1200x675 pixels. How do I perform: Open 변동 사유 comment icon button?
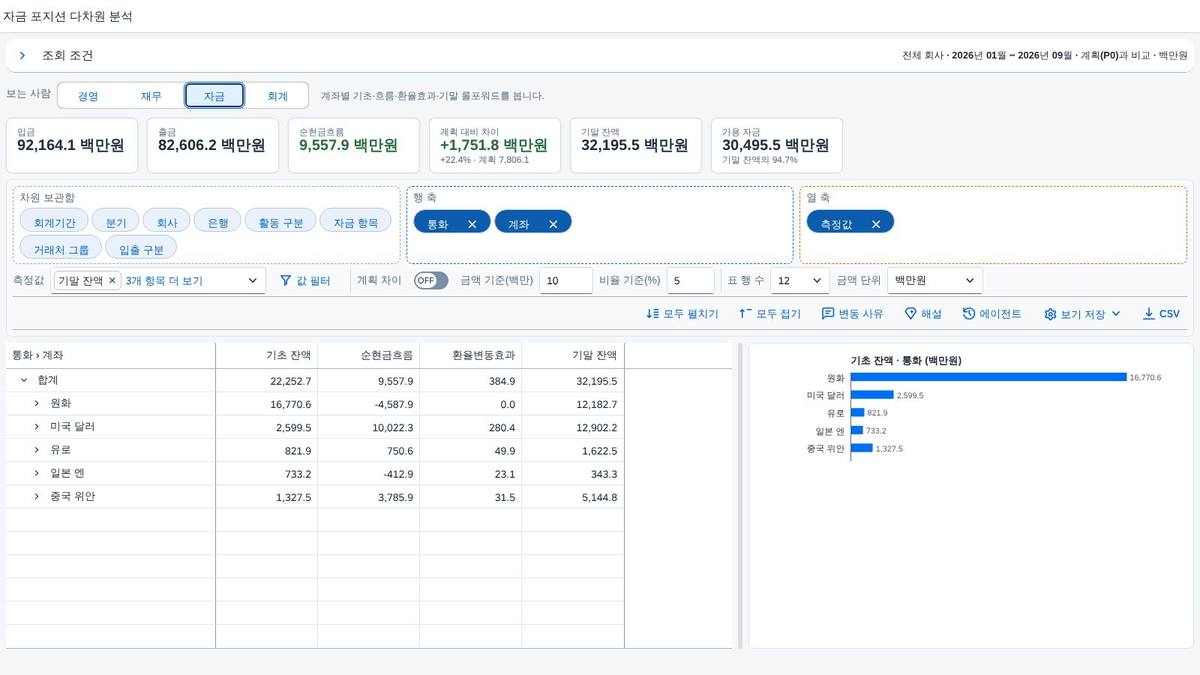[x=852, y=314]
